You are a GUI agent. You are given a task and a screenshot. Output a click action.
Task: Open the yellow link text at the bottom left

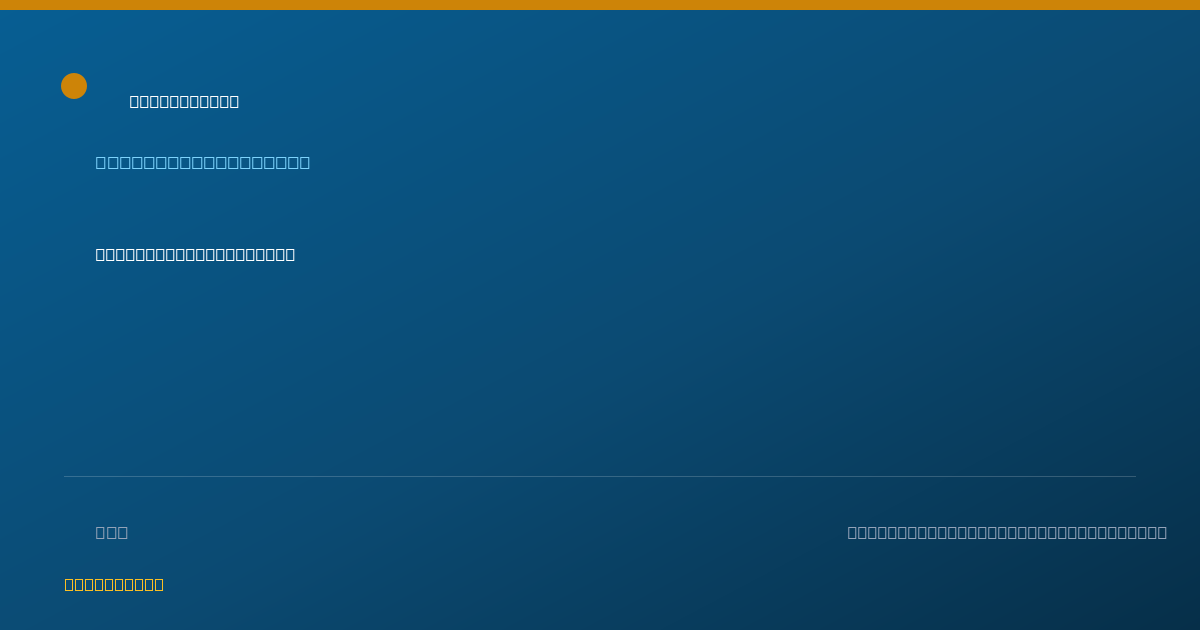pyautogui.click(x=114, y=584)
